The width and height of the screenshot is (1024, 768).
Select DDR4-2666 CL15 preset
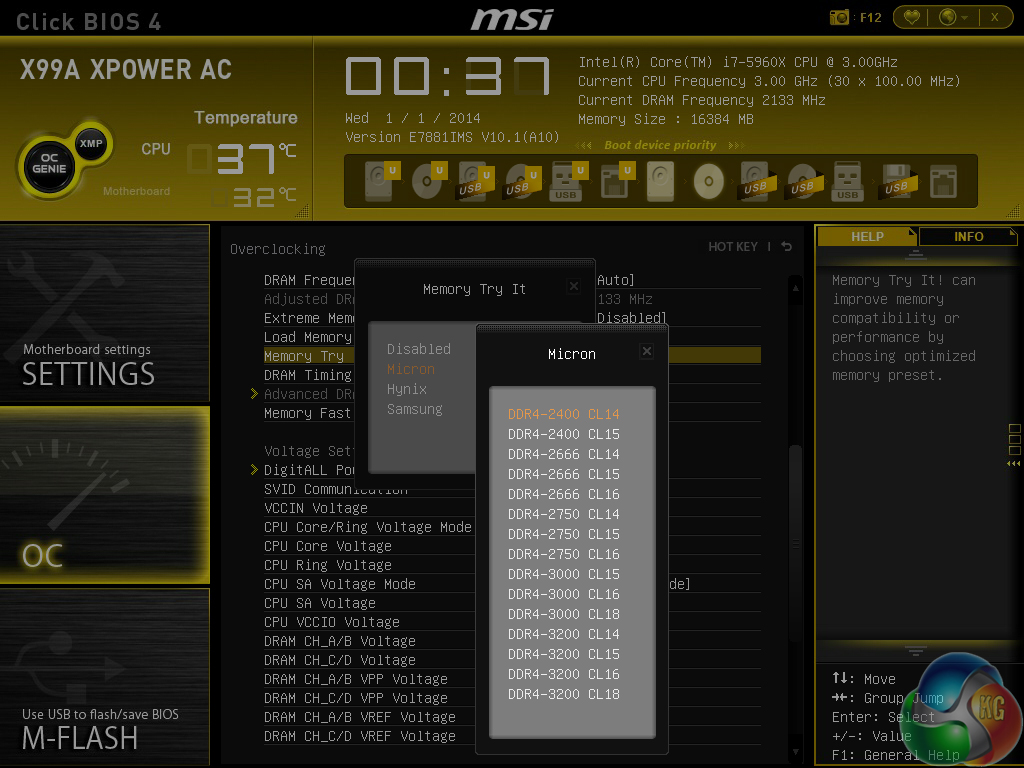[564, 474]
